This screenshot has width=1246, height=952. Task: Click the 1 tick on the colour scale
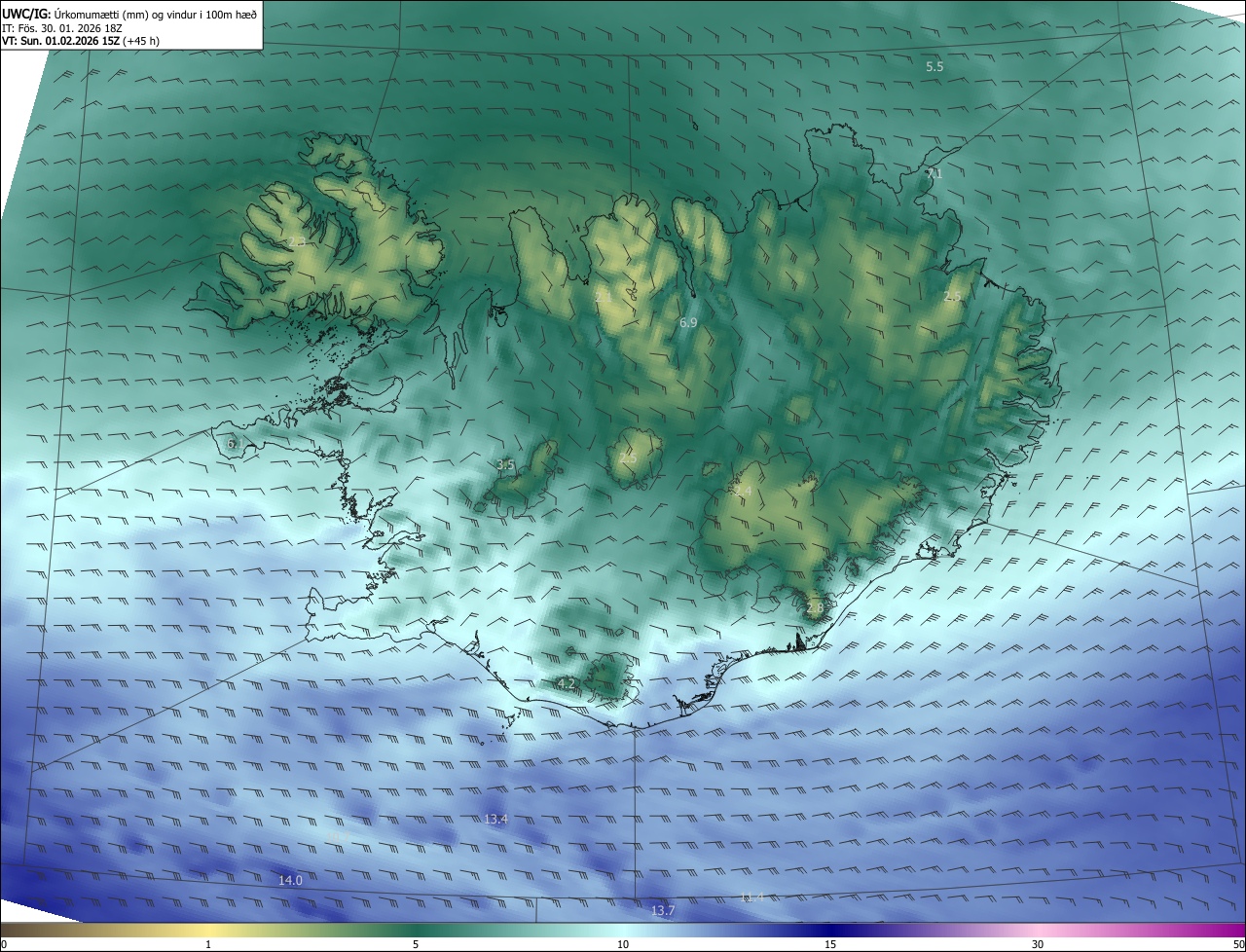point(208,944)
